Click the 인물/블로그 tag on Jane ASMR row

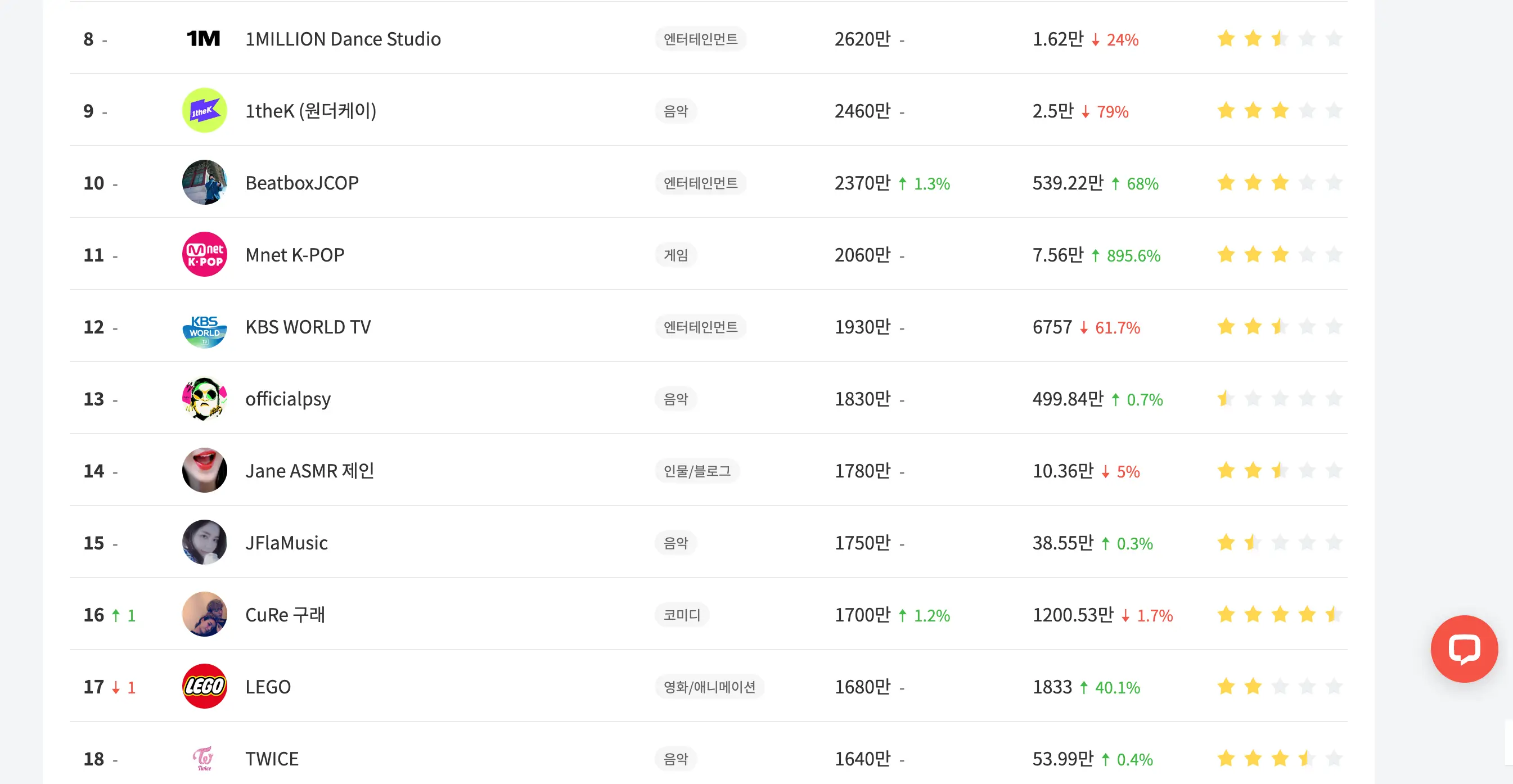tap(697, 470)
